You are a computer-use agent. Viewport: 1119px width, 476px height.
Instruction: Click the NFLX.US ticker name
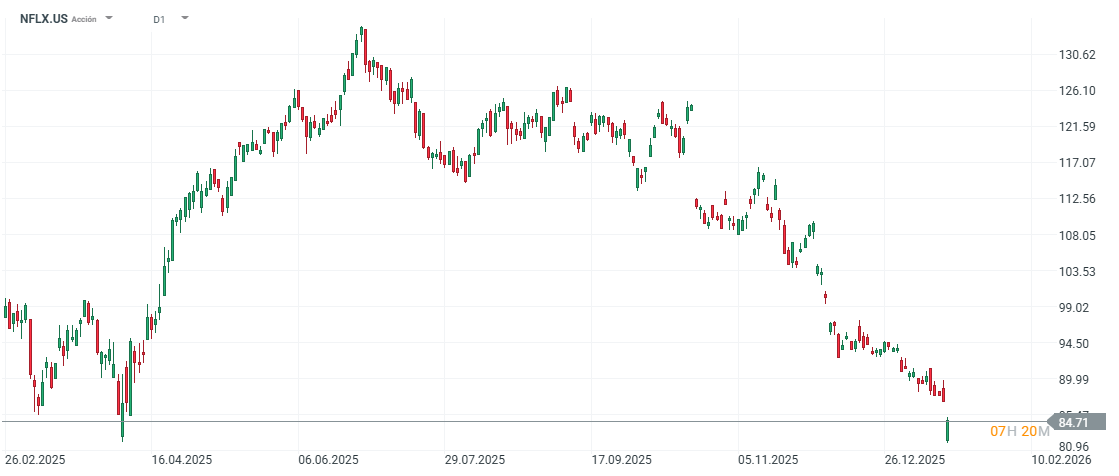coord(44,19)
